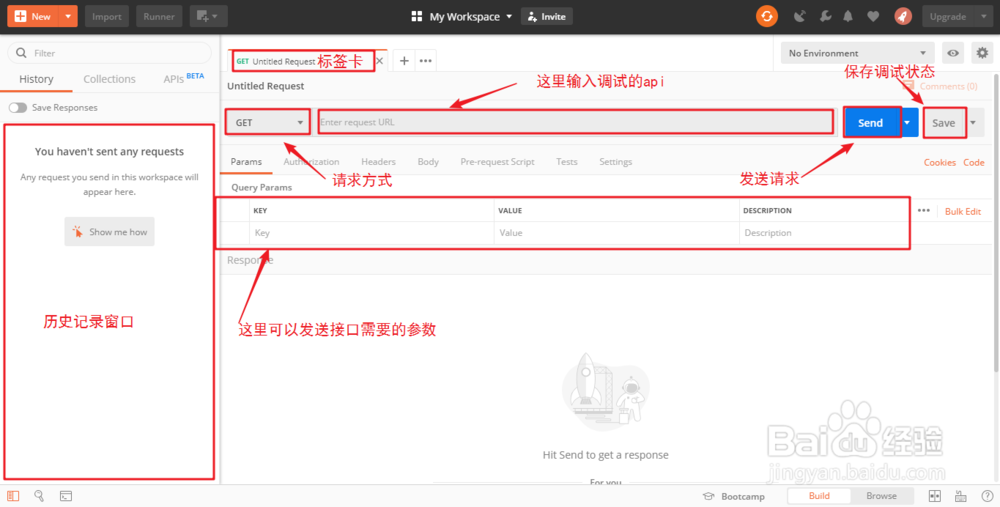This screenshot has width=1000, height=507.
Task: Select the Params tab
Action: pyautogui.click(x=246, y=162)
